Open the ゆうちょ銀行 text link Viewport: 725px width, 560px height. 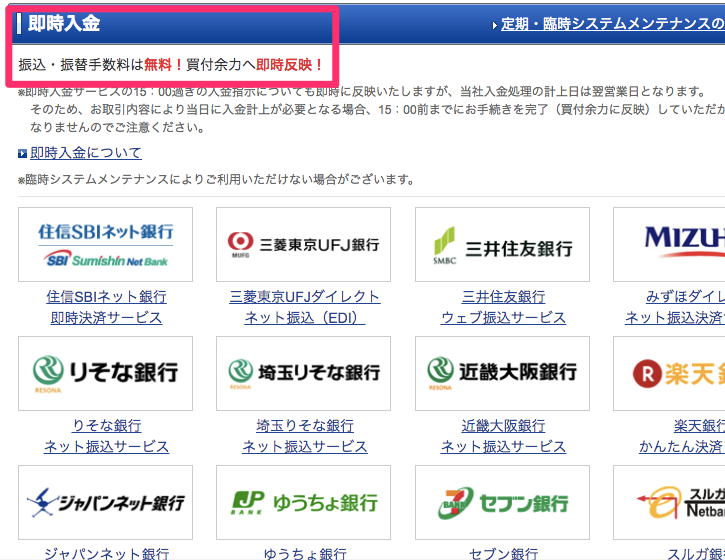305,553
